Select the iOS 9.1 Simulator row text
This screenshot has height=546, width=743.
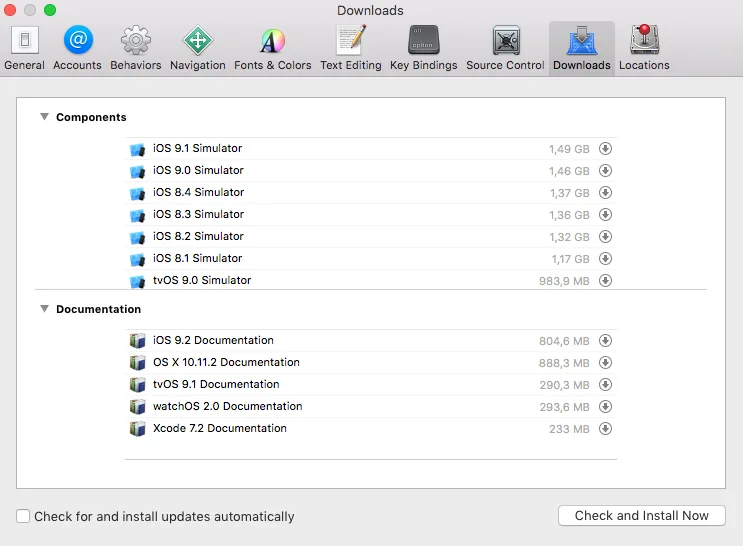coord(197,148)
